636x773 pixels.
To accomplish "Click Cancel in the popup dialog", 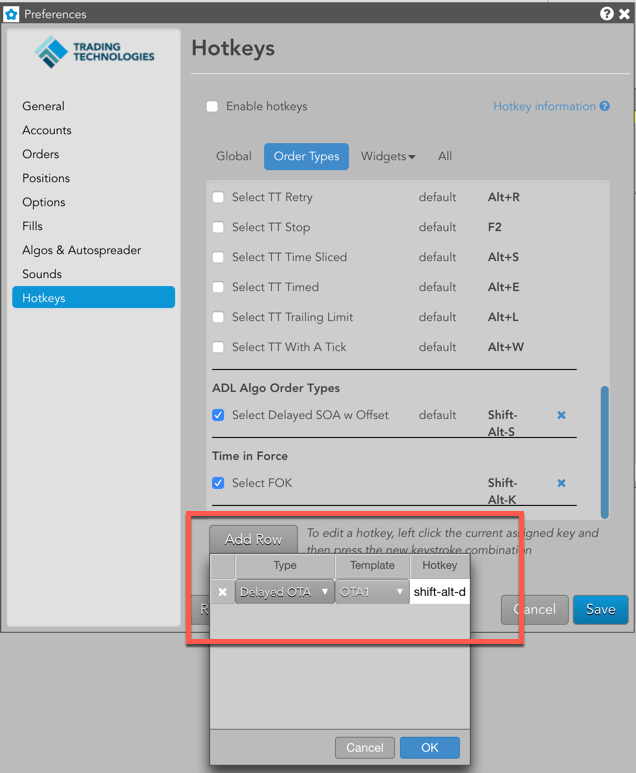I will pyautogui.click(x=364, y=747).
